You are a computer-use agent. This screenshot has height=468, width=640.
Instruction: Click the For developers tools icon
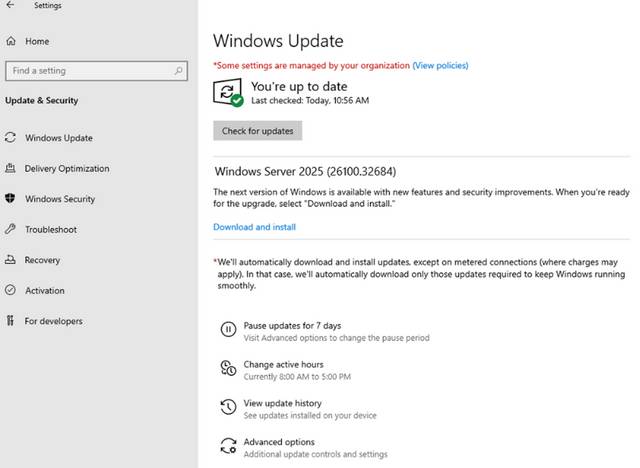click(10, 321)
